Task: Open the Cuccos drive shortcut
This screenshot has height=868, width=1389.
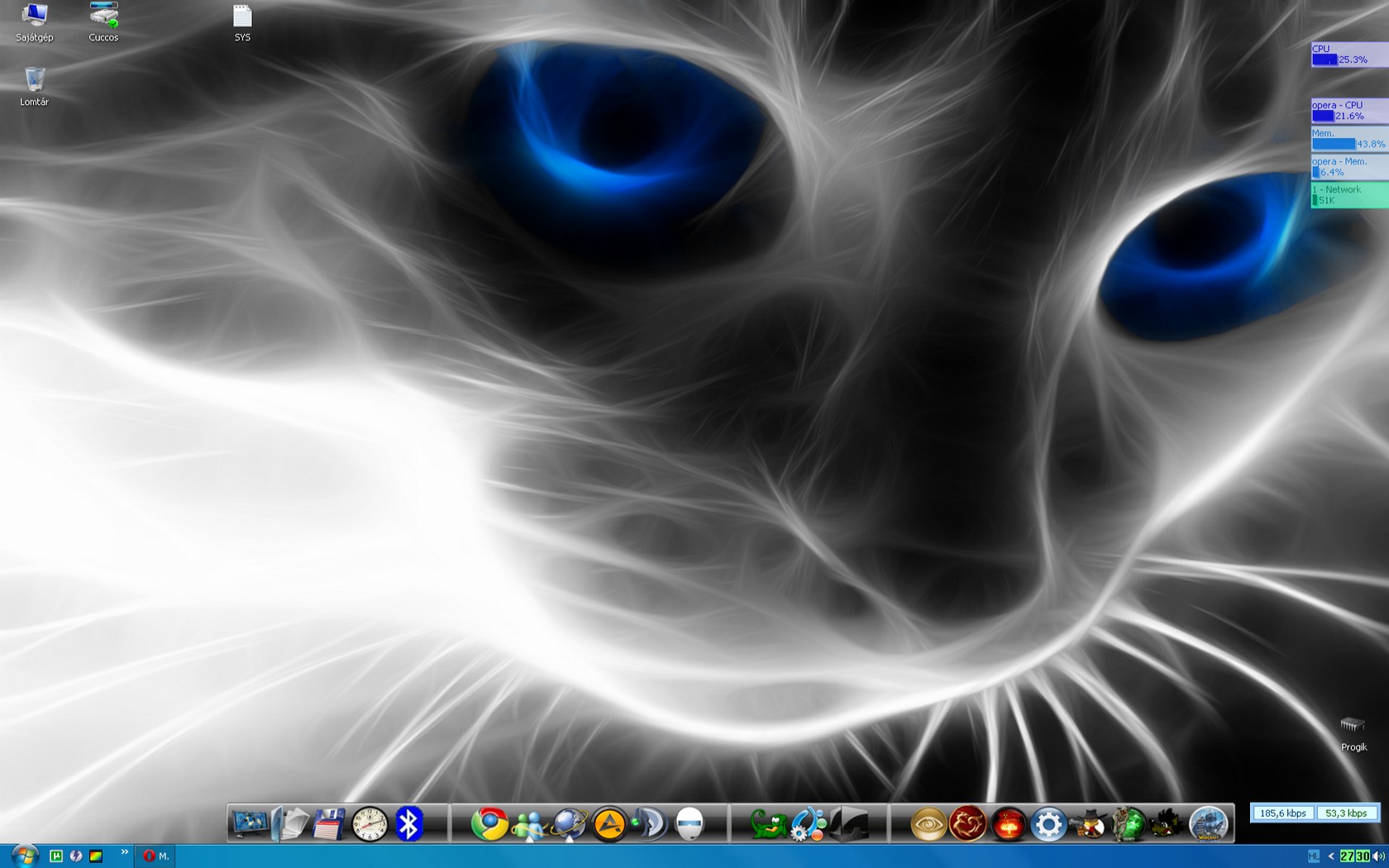Action: pyautogui.click(x=103, y=22)
